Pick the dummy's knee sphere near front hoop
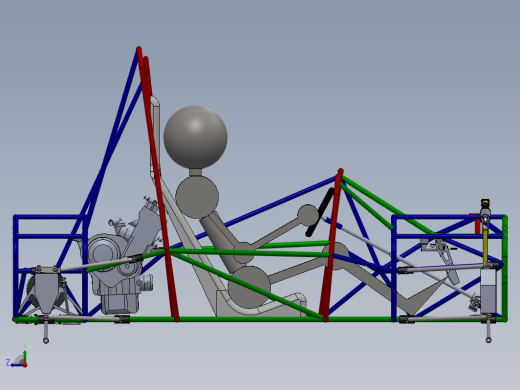 [337, 255]
